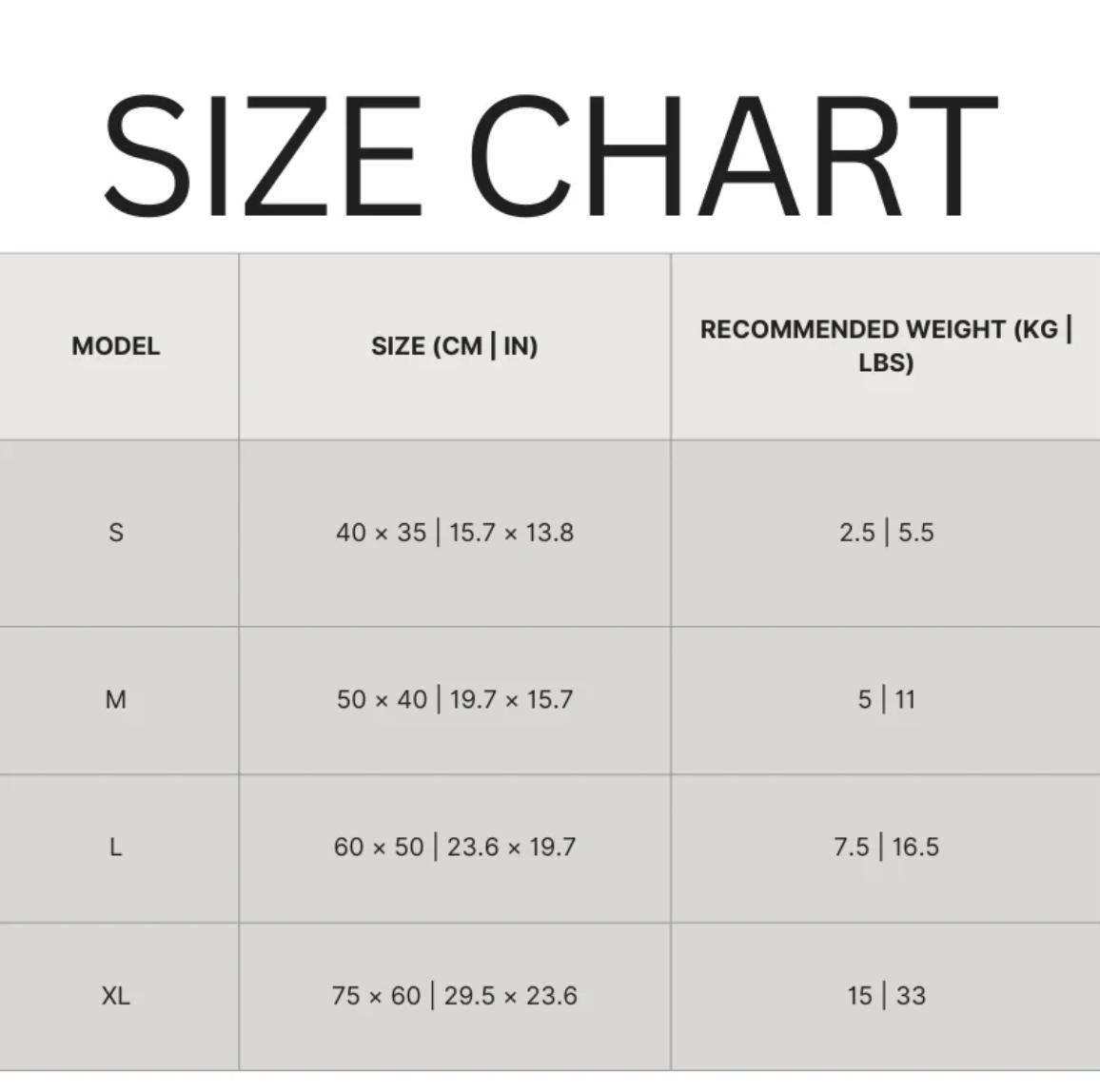Click the 60 × 50 centimeter value
The width and height of the screenshot is (1100, 1092).
[379, 848]
